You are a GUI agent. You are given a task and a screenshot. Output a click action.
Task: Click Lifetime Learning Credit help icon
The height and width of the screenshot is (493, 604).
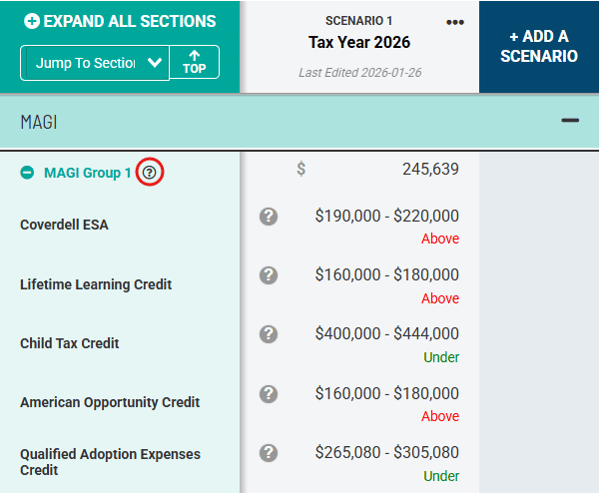pos(268,275)
